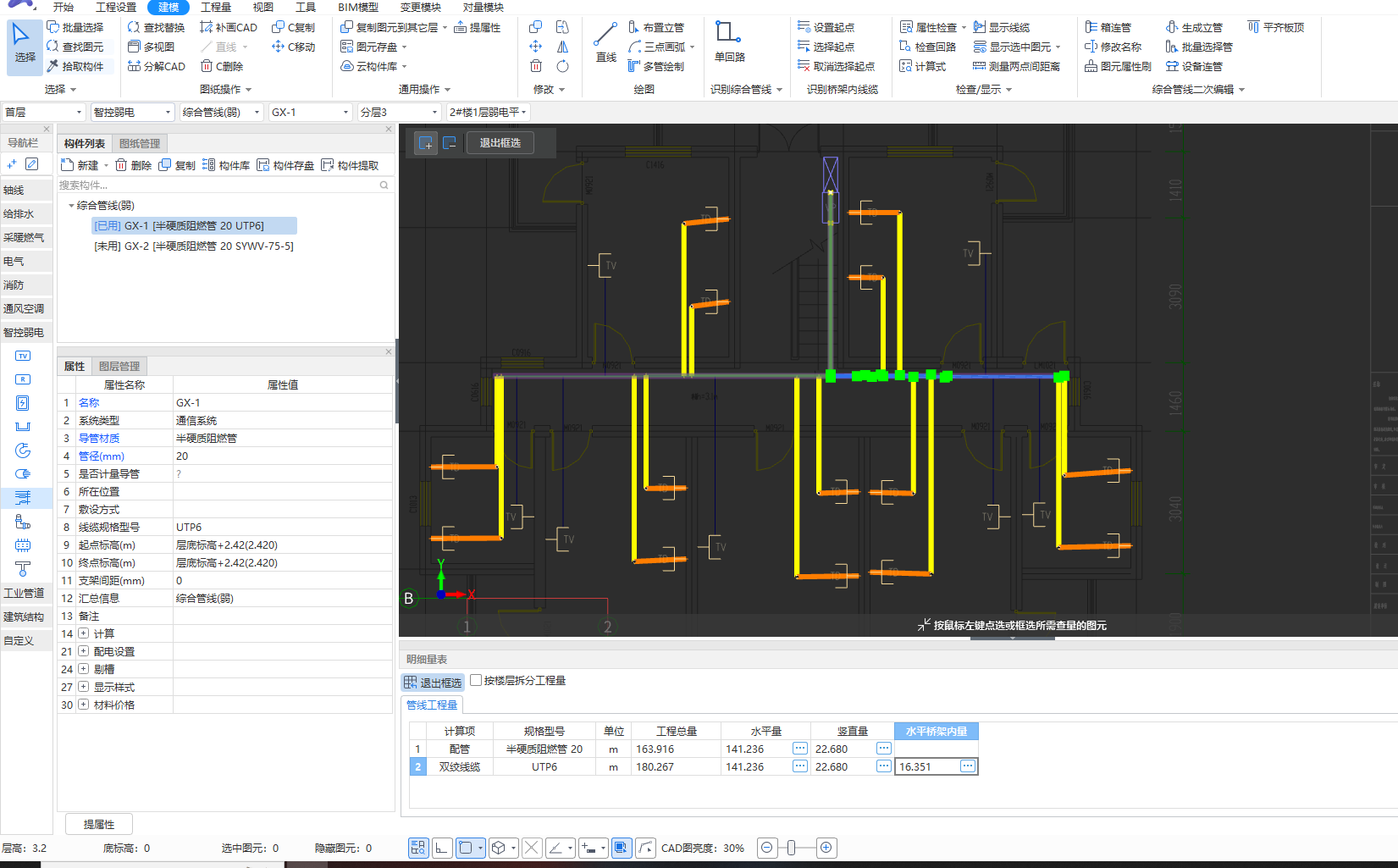The image size is (1398, 868).
Task: Click the rotate icon in 修改 group
Action: (562, 66)
